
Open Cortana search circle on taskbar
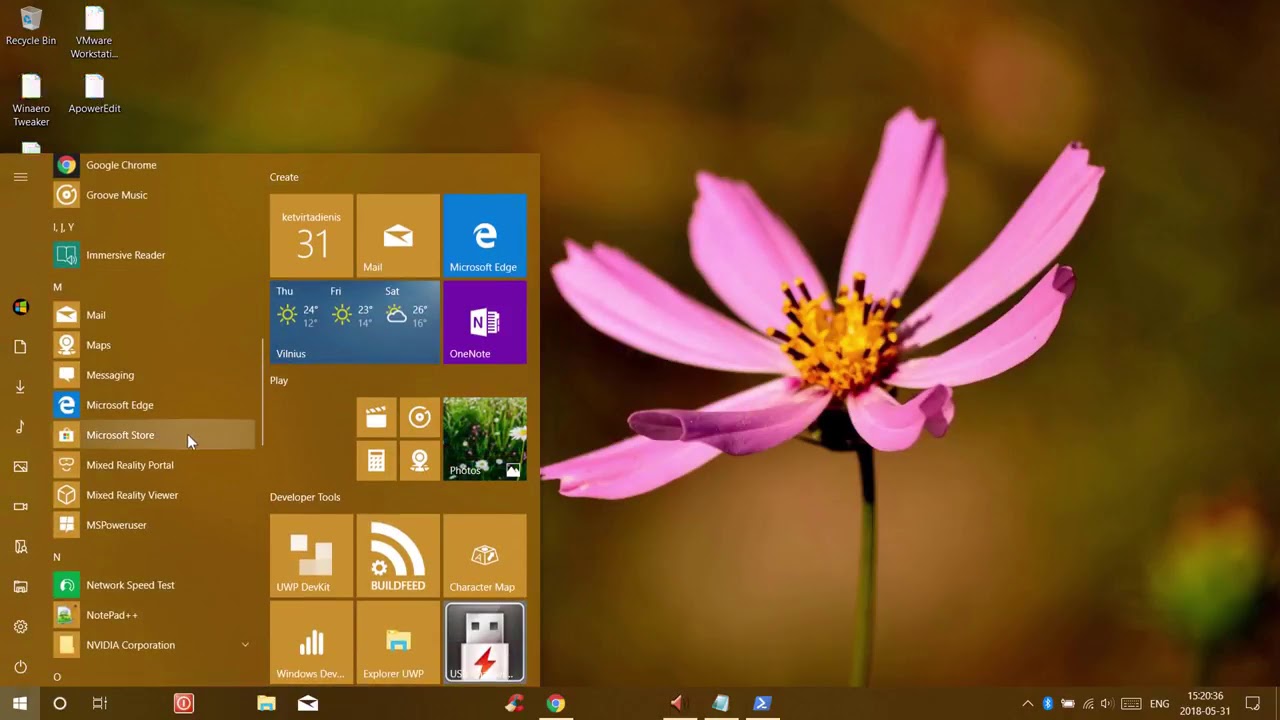coord(60,704)
